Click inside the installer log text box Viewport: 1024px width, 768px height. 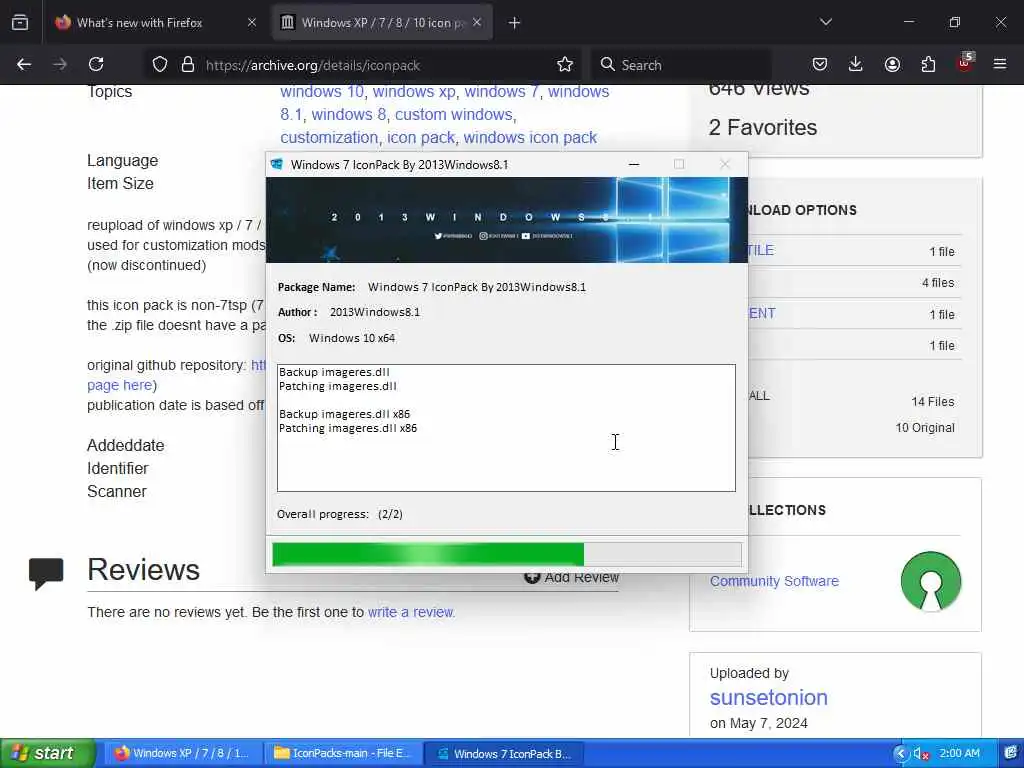tap(506, 428)
